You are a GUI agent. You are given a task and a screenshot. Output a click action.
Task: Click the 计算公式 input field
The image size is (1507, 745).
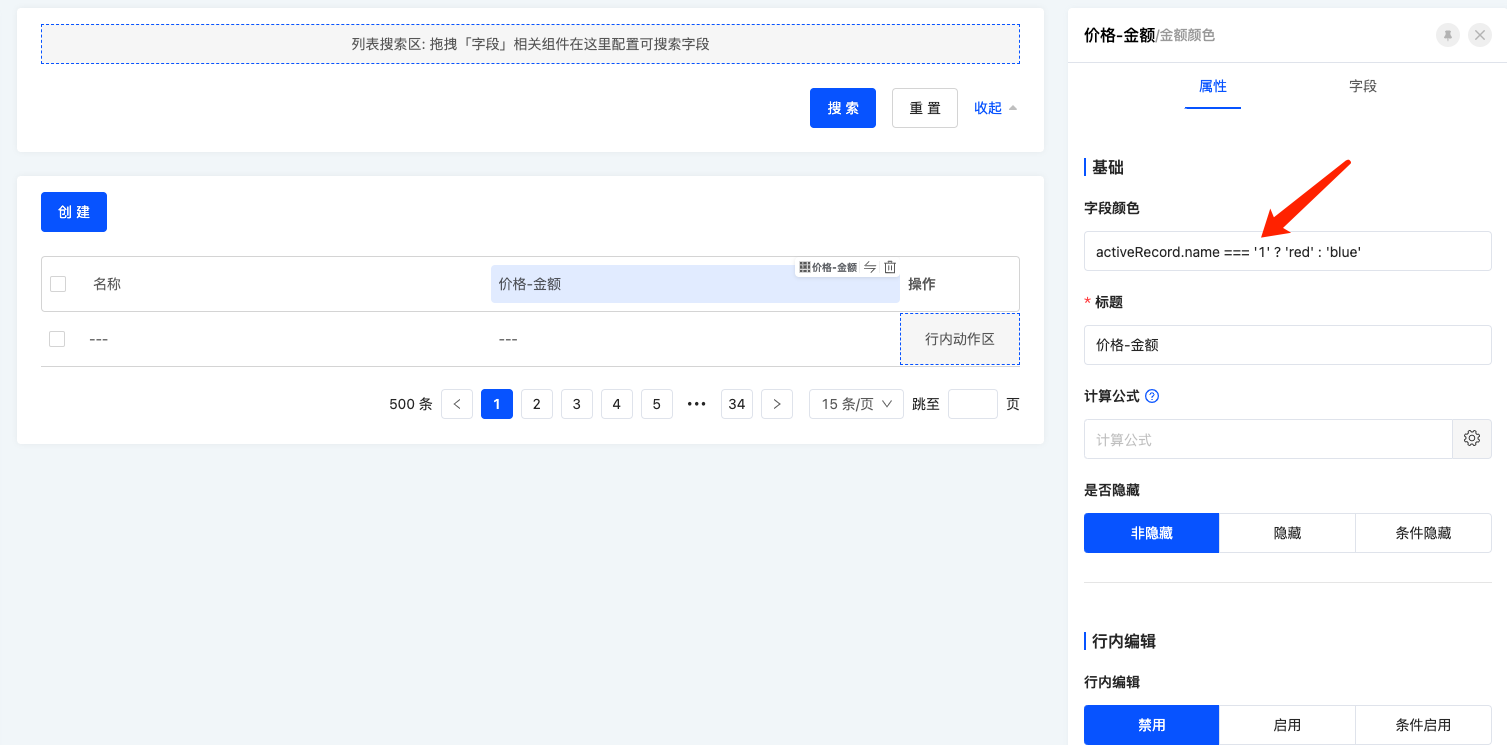click(x=1268, y=439)
